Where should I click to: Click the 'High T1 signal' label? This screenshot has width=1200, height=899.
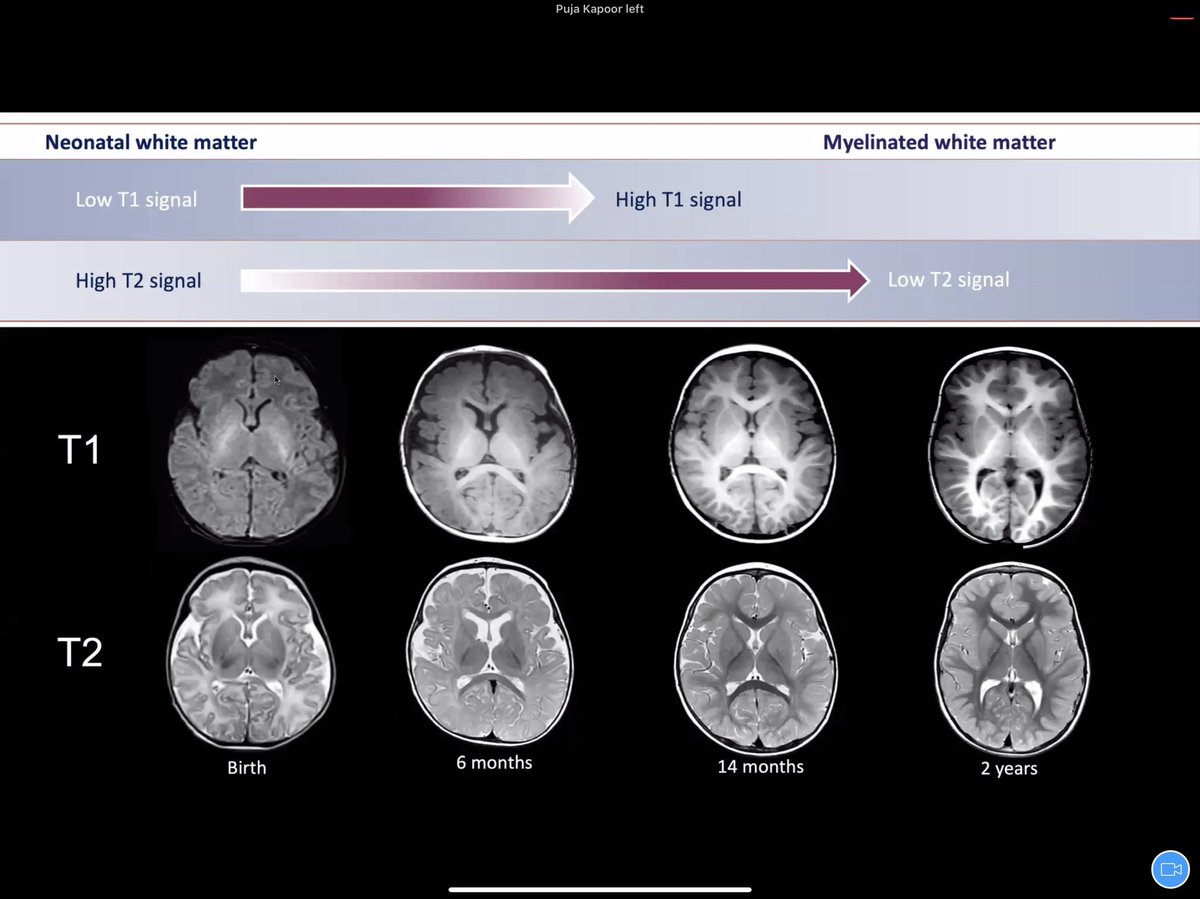[x=678, y=199]
